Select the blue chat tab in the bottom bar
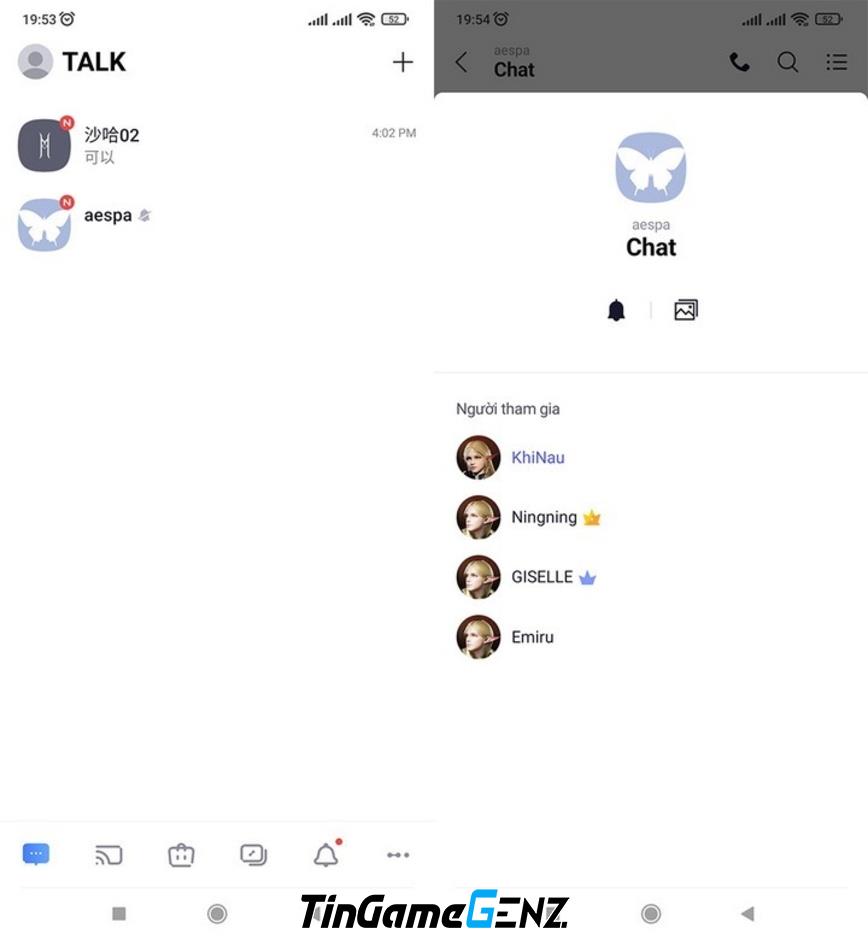Screen dimensions: 868x940 click(36, 854)
